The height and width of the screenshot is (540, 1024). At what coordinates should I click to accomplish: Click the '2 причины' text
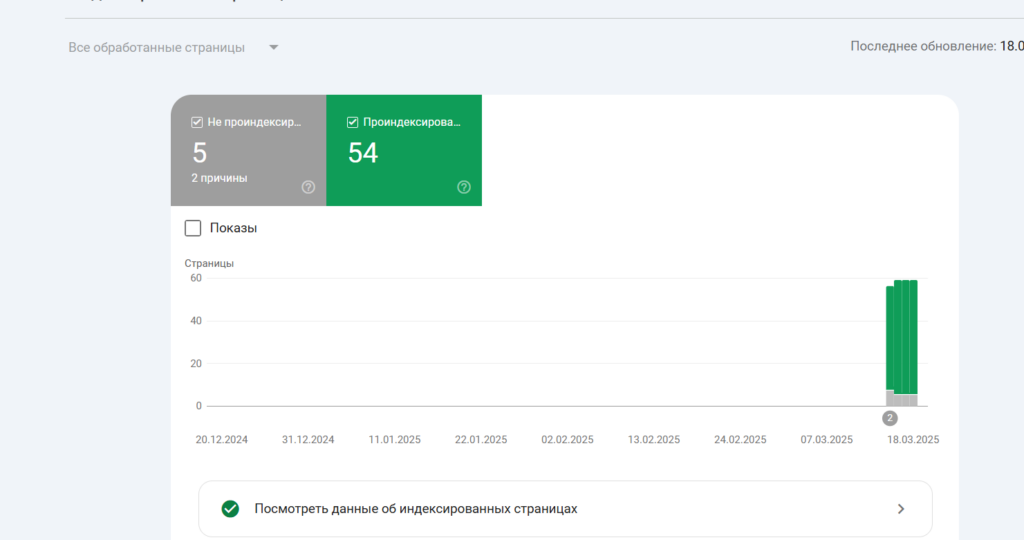click(219, 178)
